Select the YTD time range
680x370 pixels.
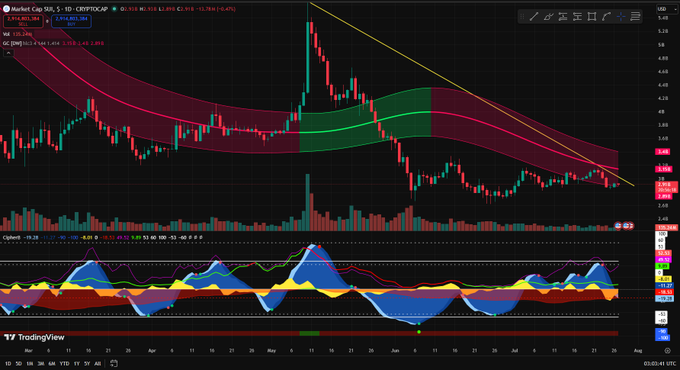[x=64, y=363]
